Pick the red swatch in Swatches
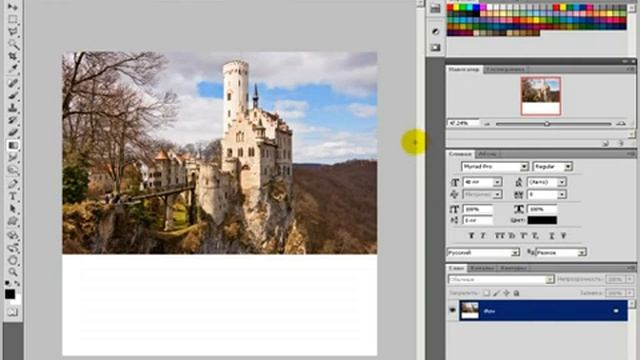This screenshot has height=360, width=640. (450, 7)
